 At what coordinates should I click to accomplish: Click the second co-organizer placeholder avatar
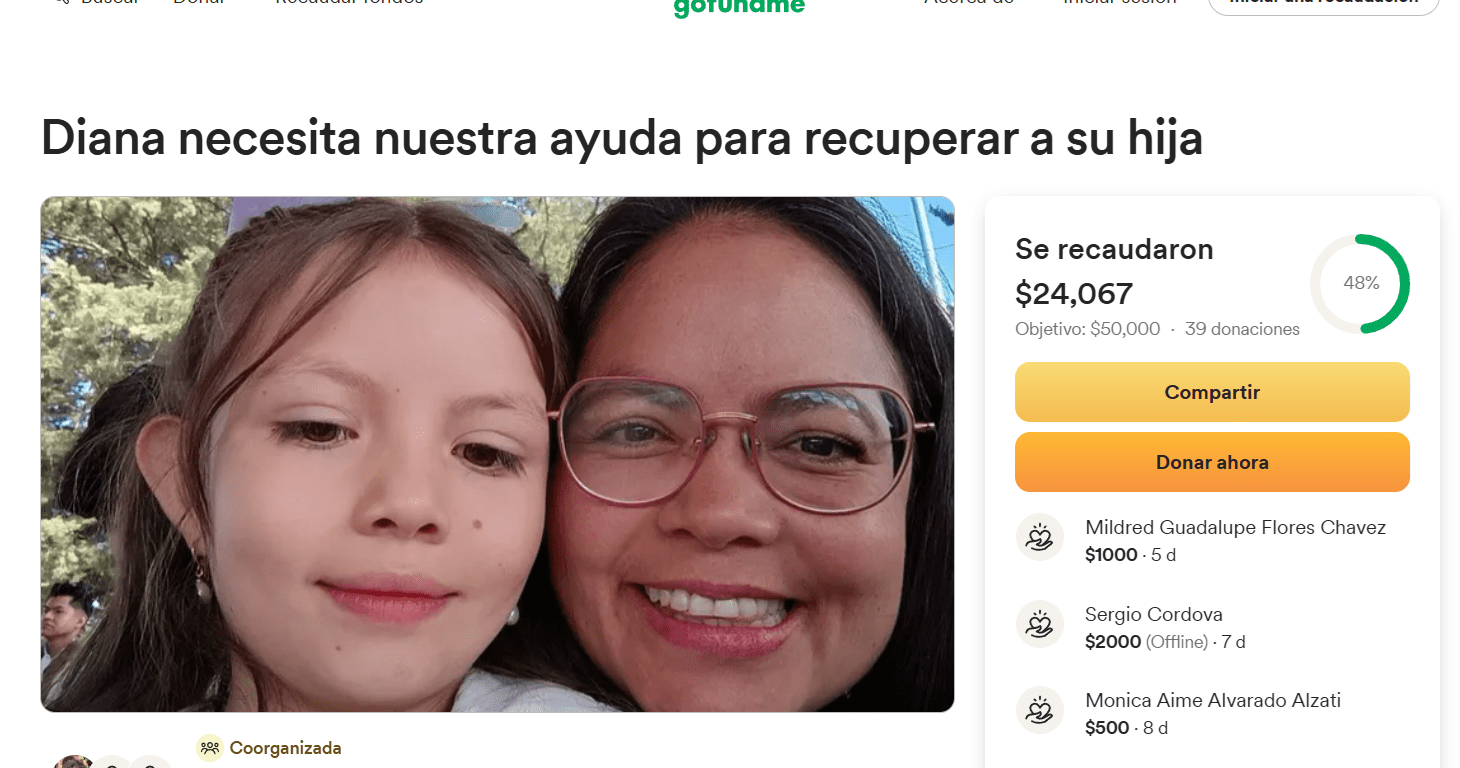[150, 762]
